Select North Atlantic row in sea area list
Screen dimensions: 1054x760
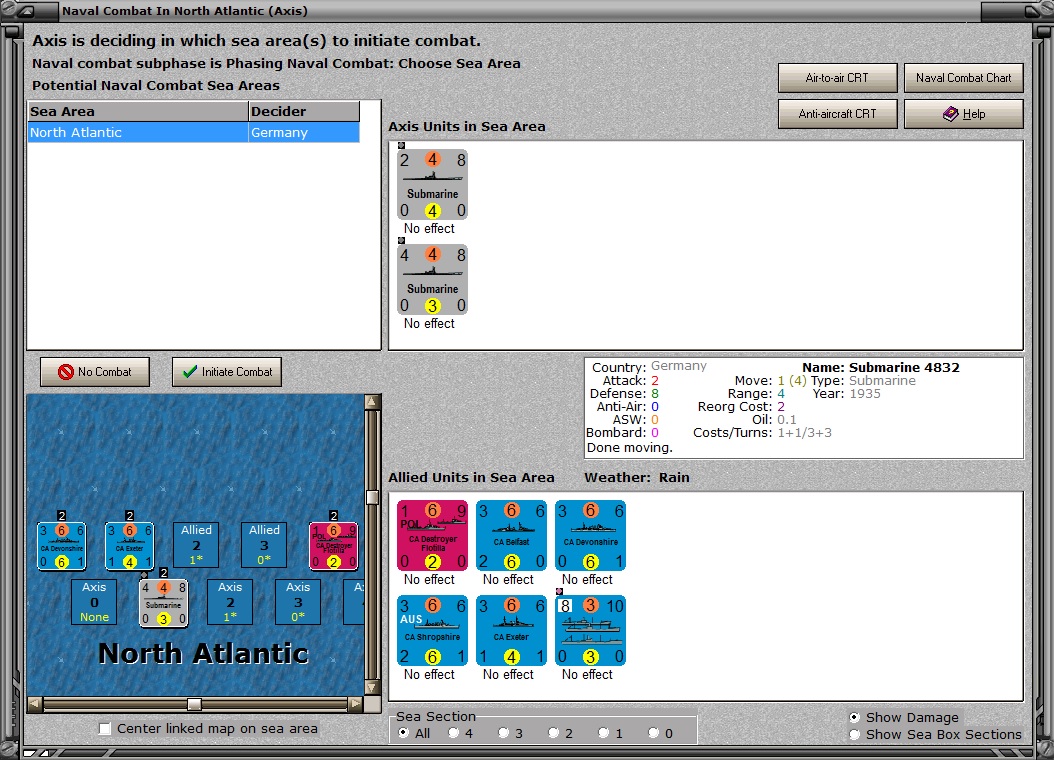click(x=194, y=132)
